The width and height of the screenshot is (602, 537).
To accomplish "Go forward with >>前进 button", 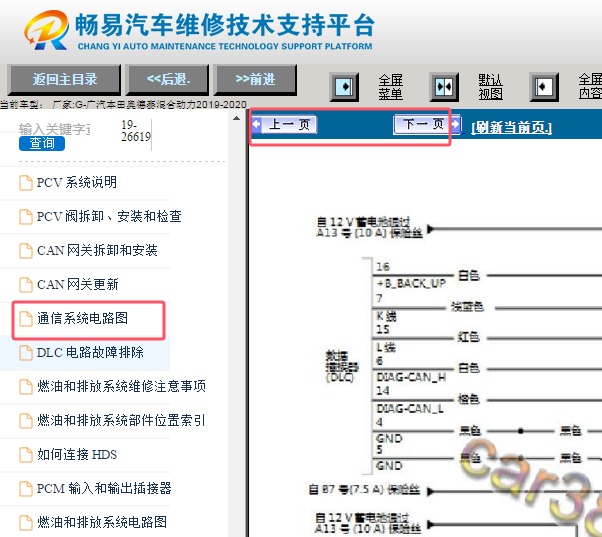I will (255, 80).
